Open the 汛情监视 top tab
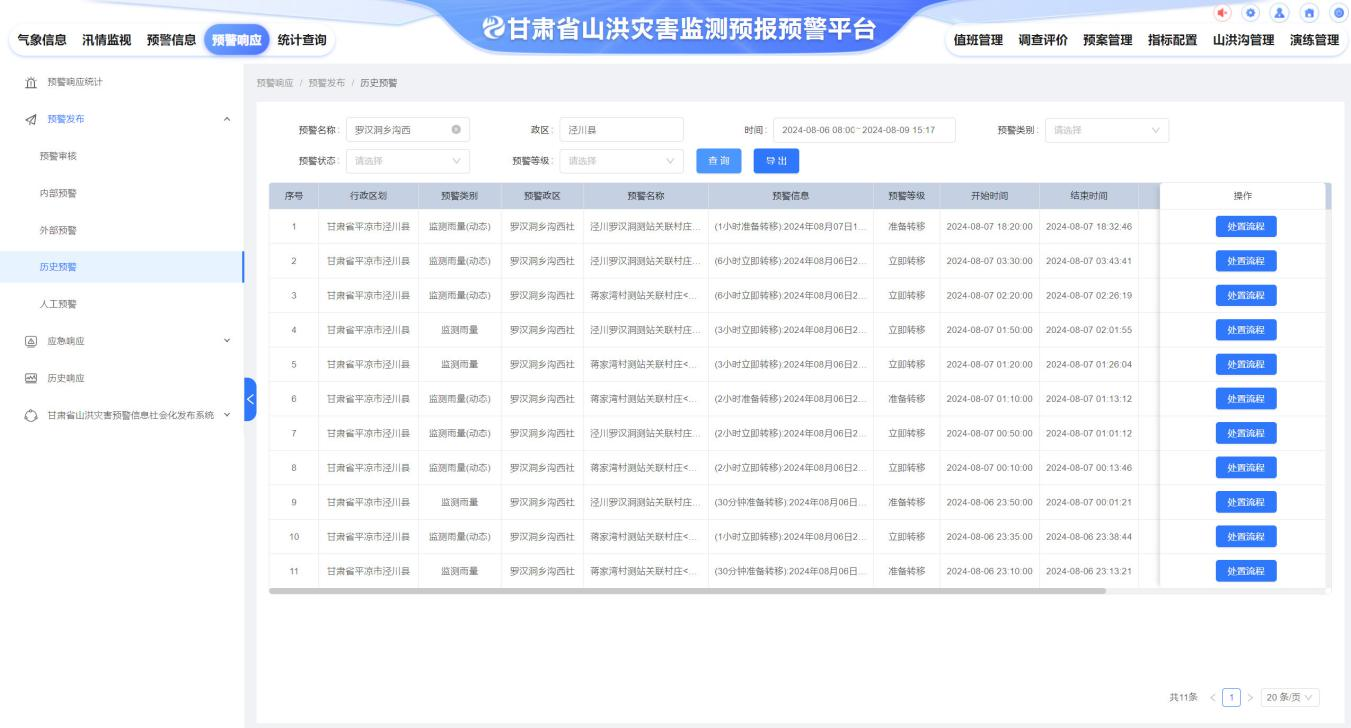This screenshot has width=1351, height=728. coord(107,39)
